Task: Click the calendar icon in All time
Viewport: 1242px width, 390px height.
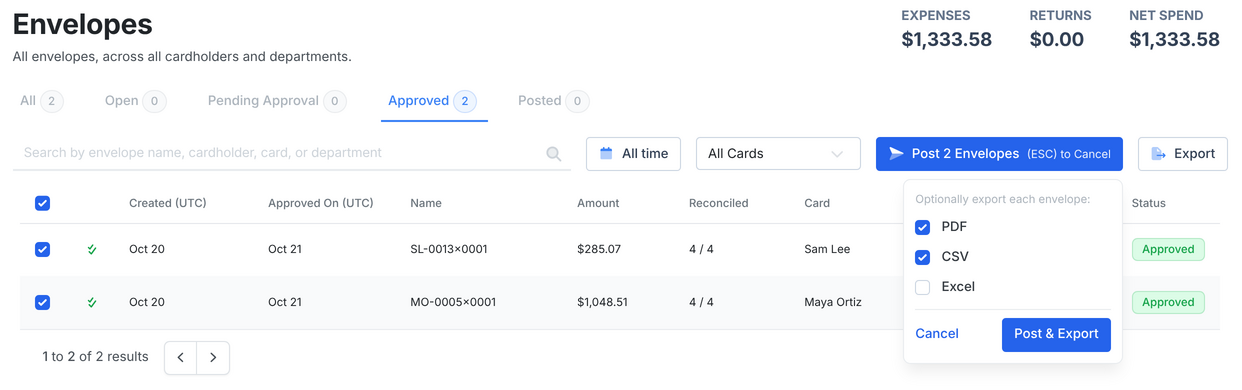Action: click(x=606, y=153)
